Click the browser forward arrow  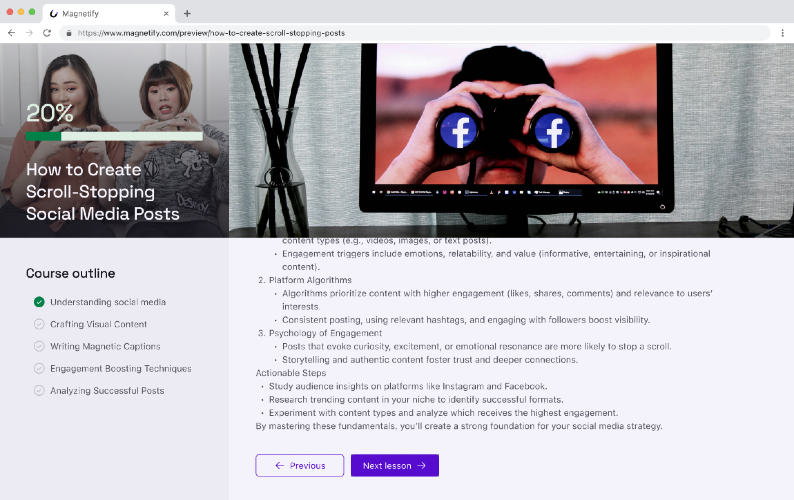pos(28,33)
